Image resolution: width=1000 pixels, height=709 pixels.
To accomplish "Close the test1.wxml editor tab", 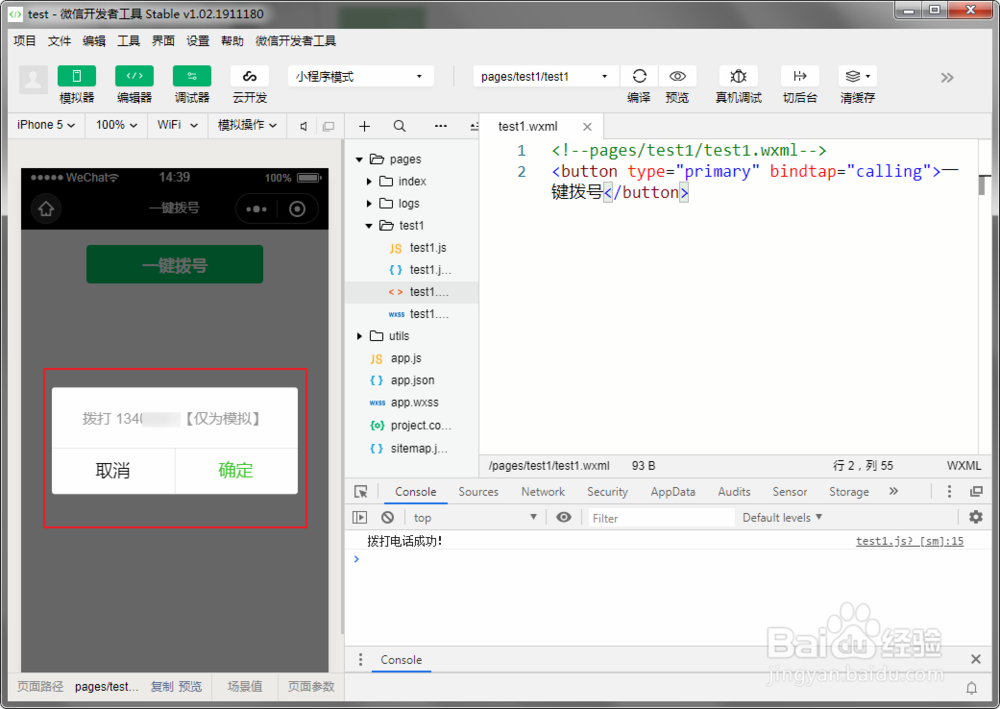I will pos(587,127).
